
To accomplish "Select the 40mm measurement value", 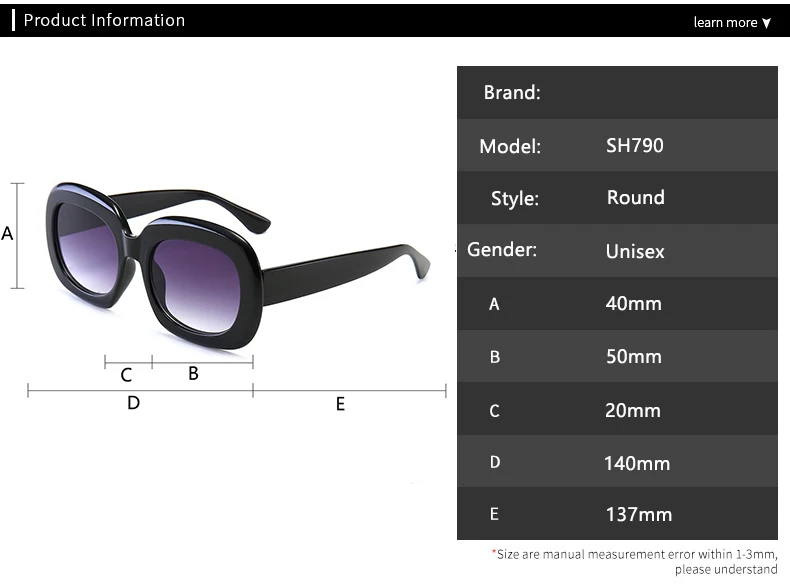I will click(x=633, y=303).
